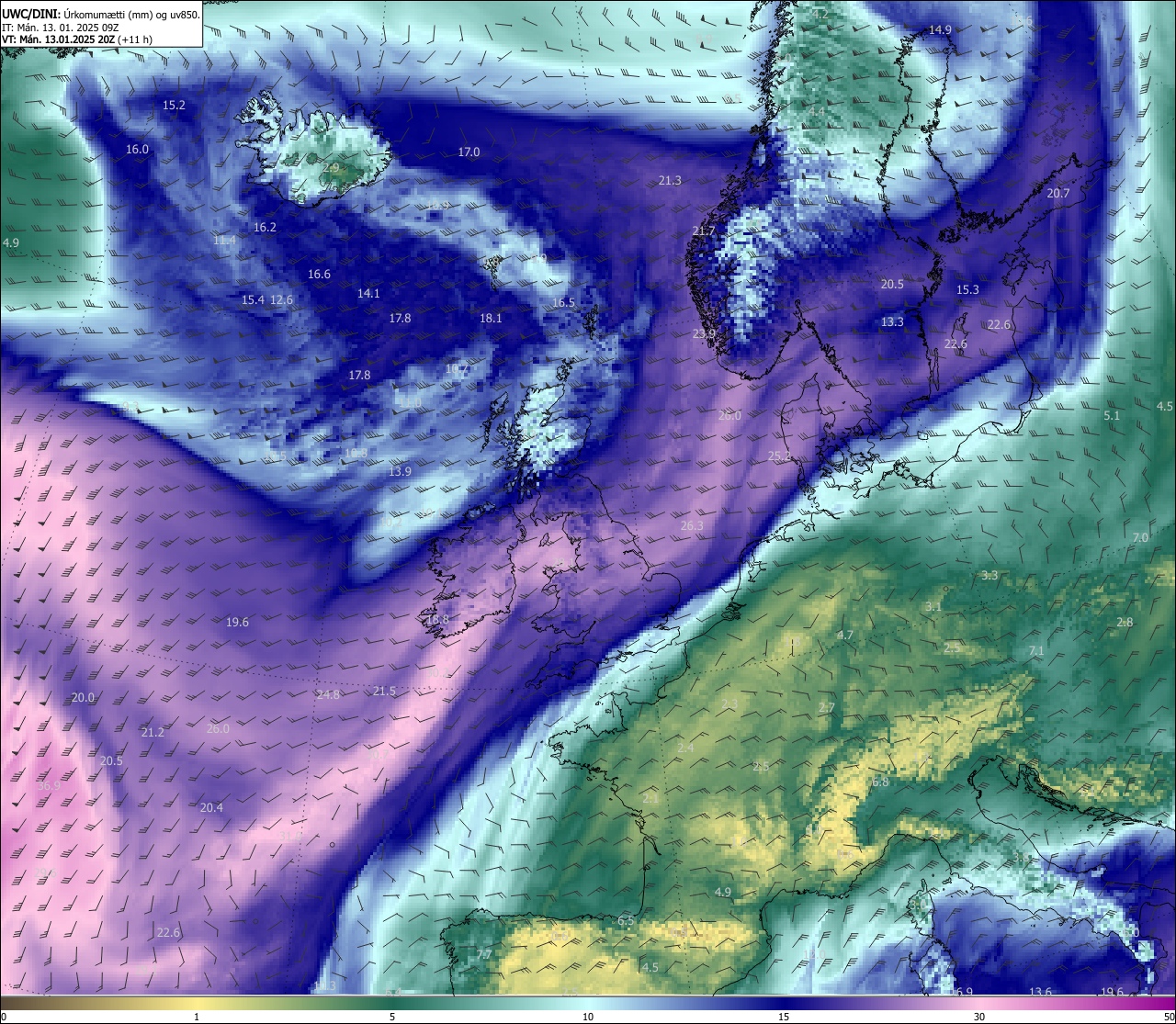Click the 21.5 value south of Ireland
This screenshot has width=1176, height=1024.
pos(384,691)
